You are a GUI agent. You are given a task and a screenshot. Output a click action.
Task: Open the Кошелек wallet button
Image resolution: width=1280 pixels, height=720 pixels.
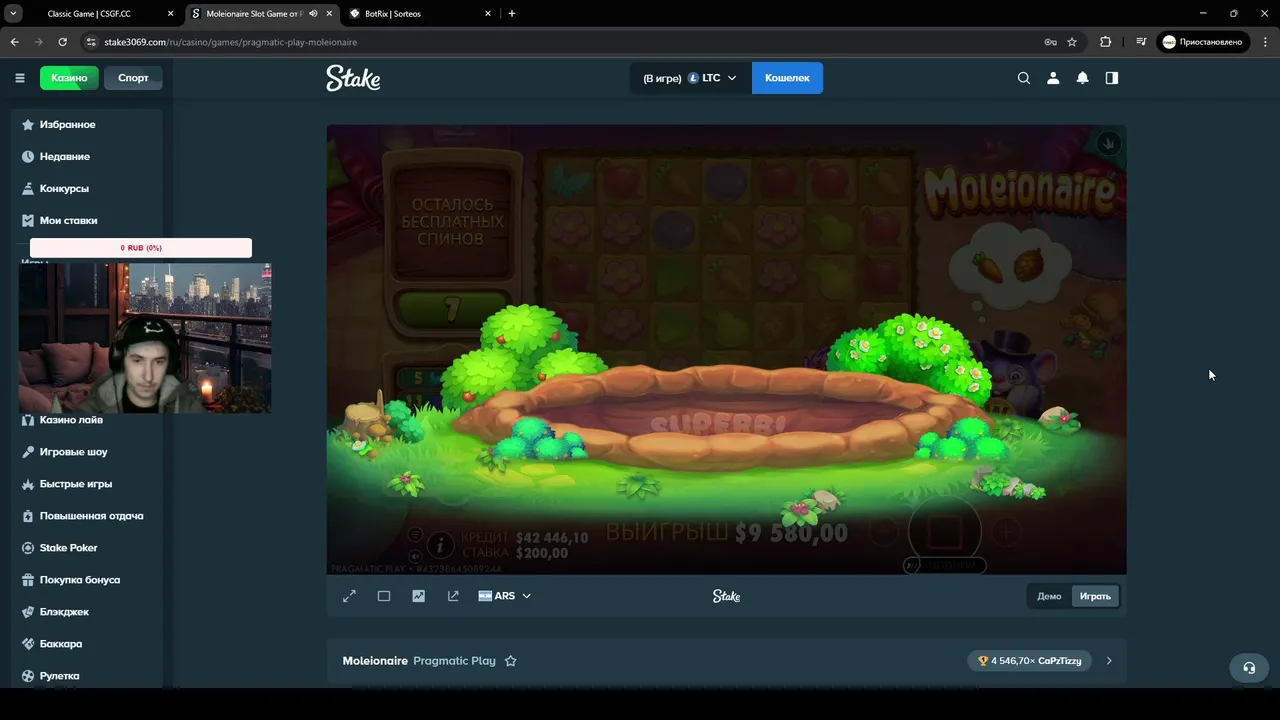(x=787, y=78)
